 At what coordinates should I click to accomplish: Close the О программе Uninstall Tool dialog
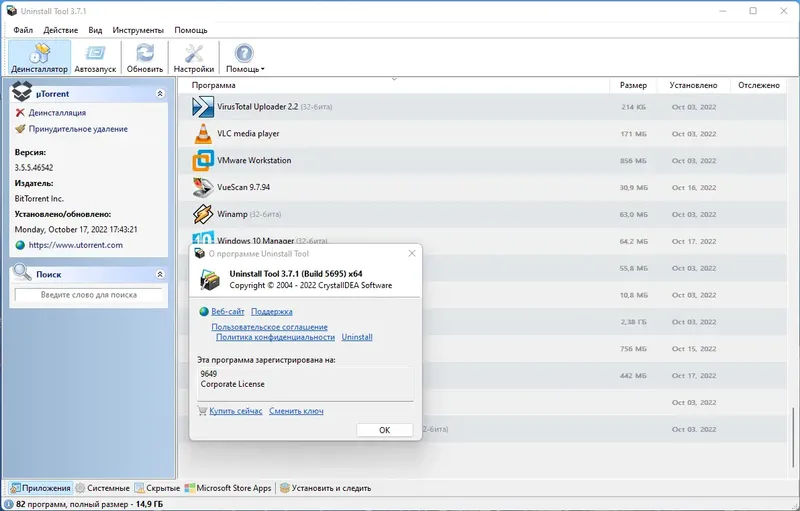point(412,253)
